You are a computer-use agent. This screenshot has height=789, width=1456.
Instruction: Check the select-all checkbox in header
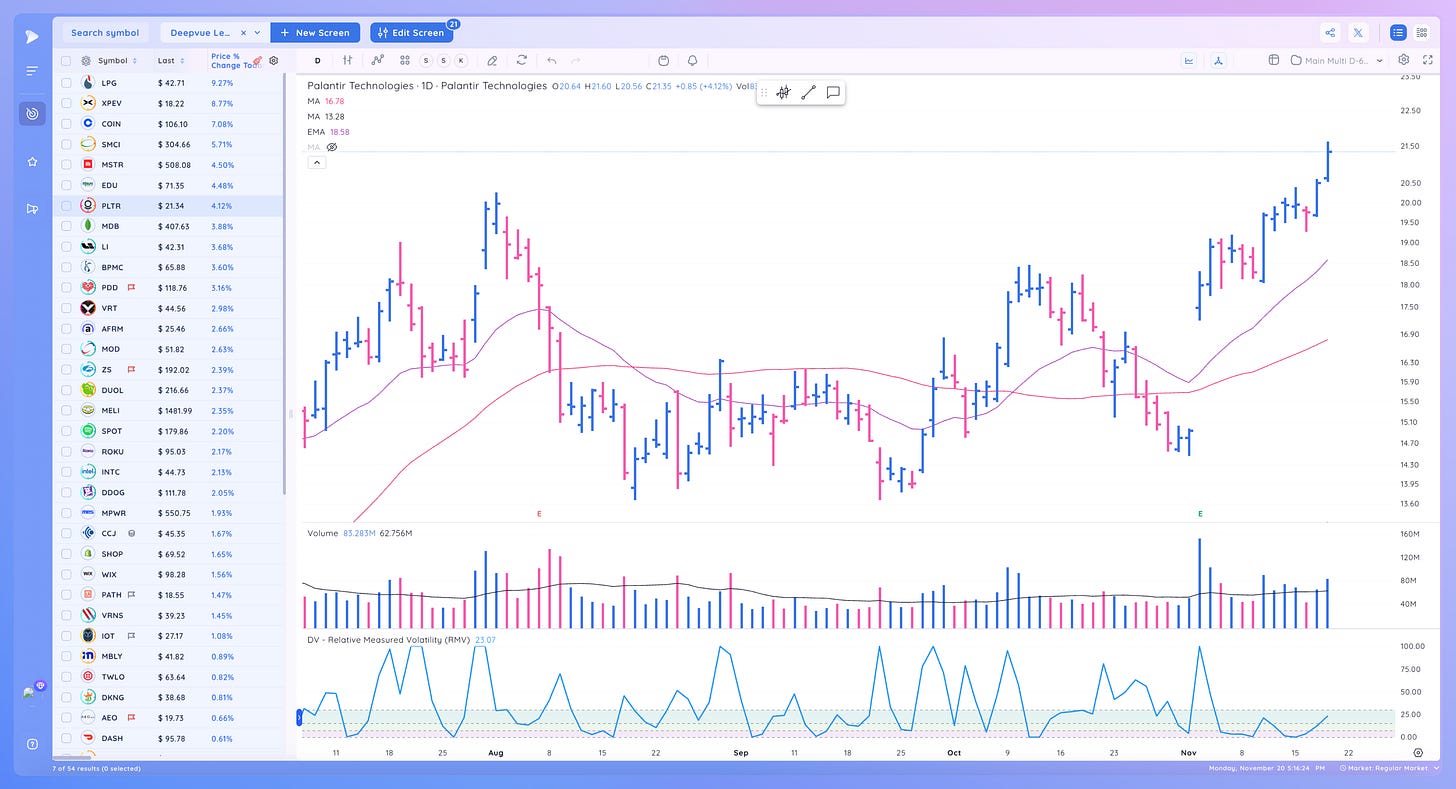(x=66, y=61)
